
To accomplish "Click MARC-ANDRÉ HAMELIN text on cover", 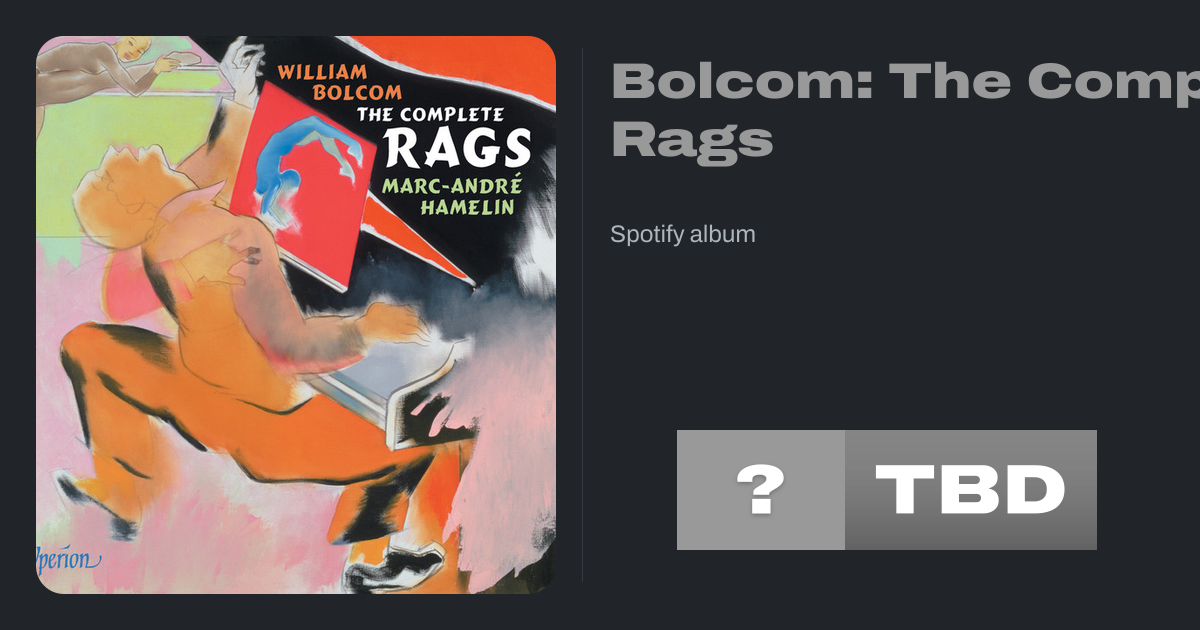I will click(448, 195).
